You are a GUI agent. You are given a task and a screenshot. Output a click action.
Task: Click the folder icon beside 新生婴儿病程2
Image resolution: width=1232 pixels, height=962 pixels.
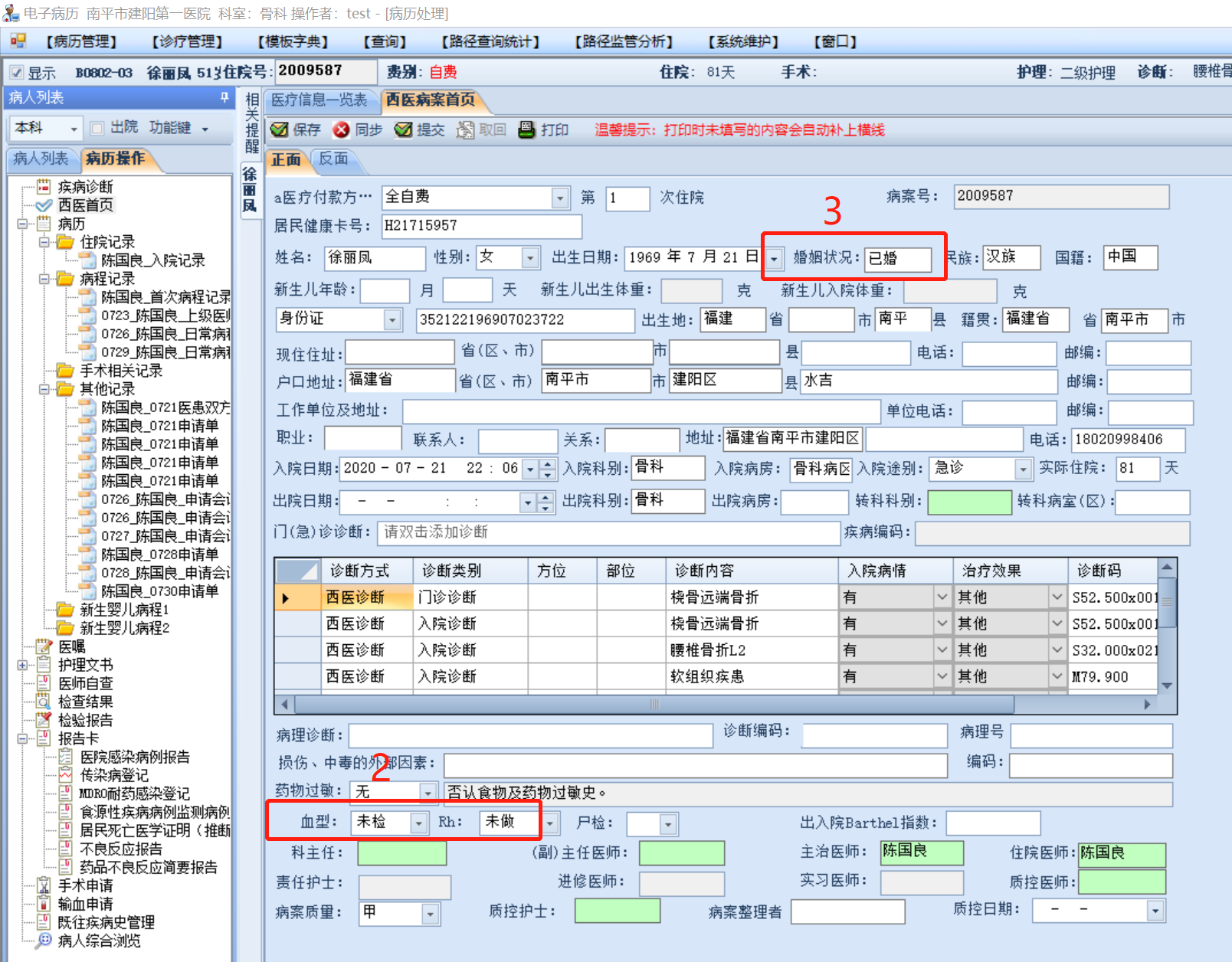(x=66, y=628)
